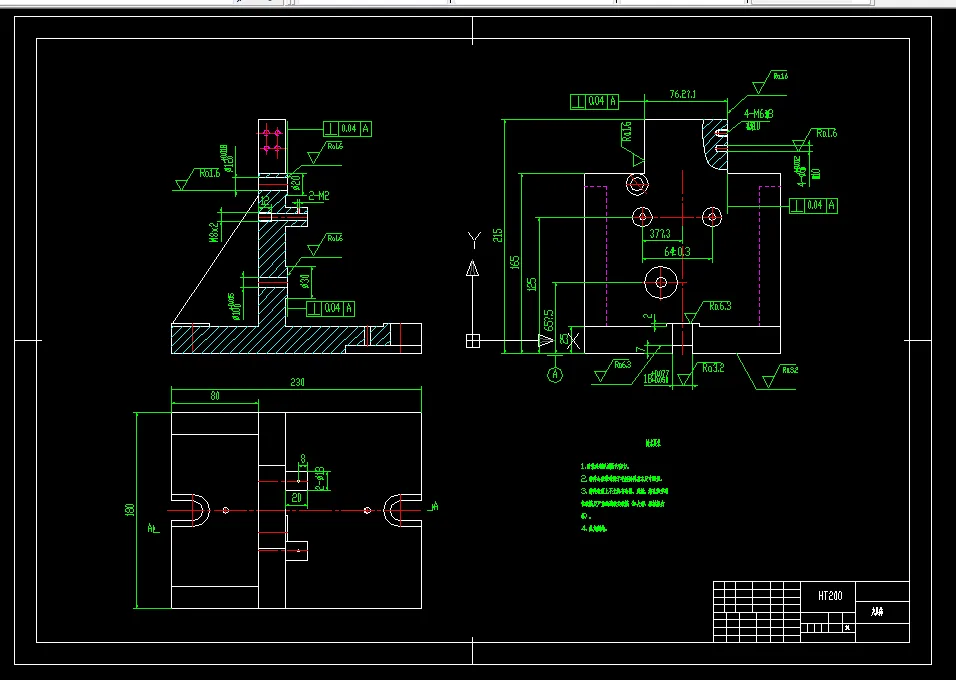Image resolution: width=956 pixels, height=680 pixels.
Task: Select the Ra1.6 symbol left of section view
Action: pos(198,180)
